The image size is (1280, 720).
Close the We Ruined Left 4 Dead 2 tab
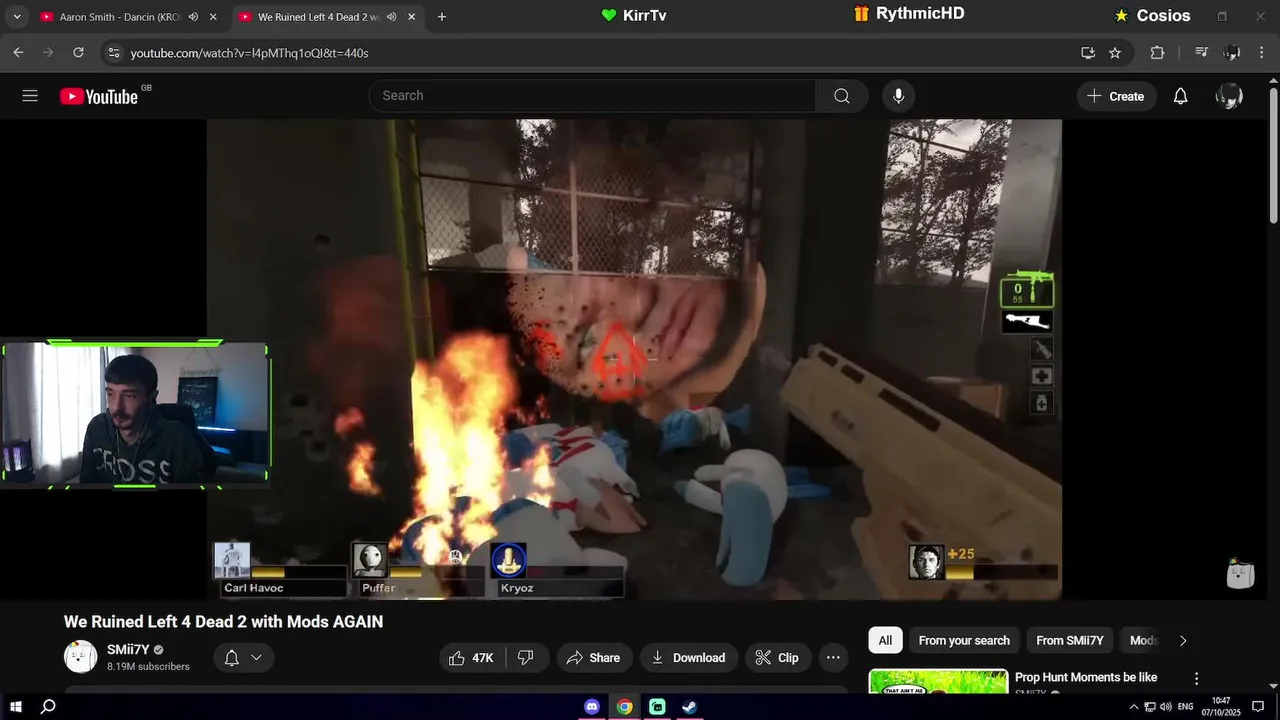(411, 17)
